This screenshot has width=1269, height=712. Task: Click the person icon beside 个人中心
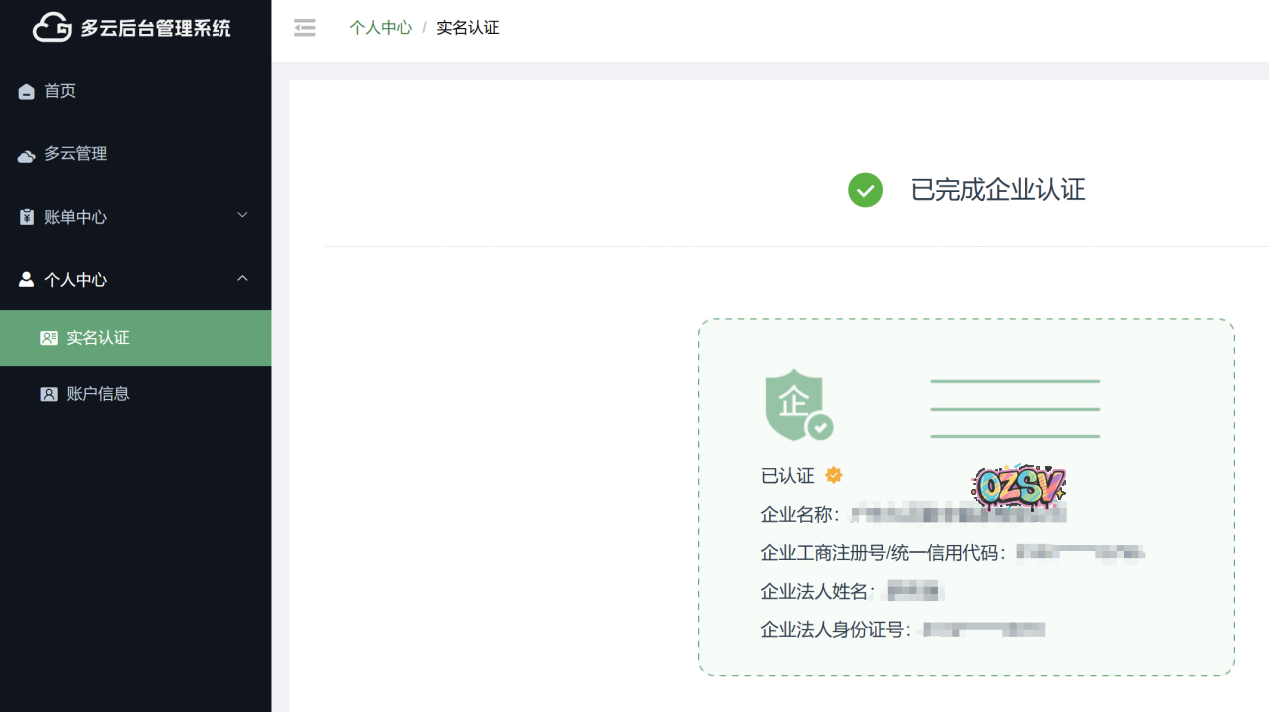click(27, 280)
